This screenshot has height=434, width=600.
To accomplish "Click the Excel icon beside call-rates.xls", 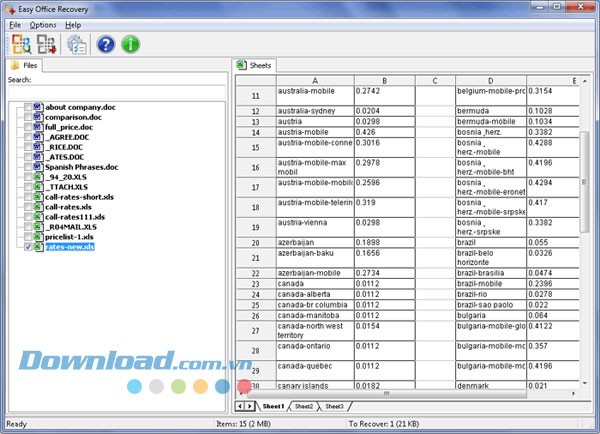I will click(x=38, y=206).
